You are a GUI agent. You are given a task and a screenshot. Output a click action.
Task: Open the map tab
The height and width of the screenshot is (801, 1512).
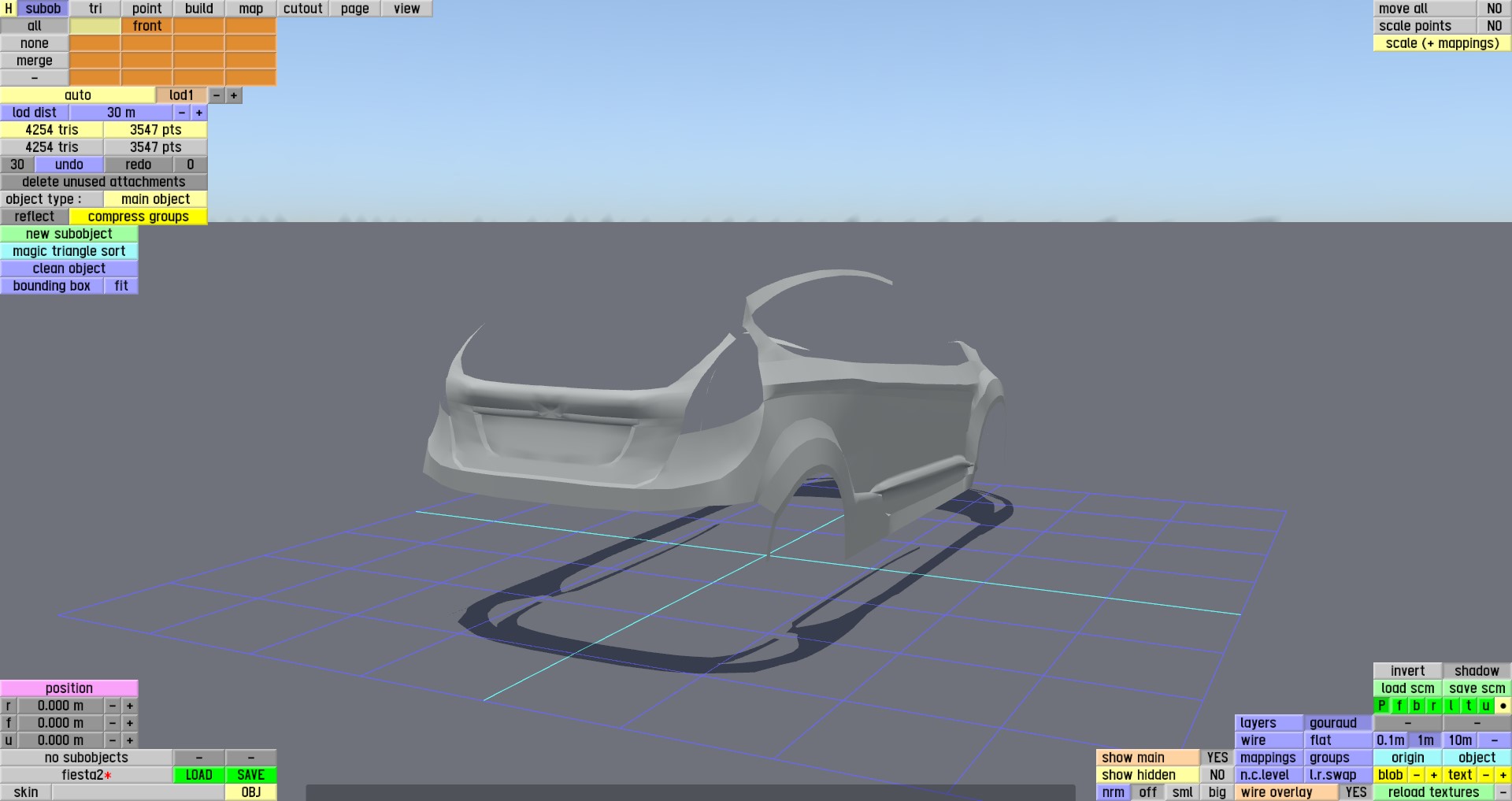(251, 9)
